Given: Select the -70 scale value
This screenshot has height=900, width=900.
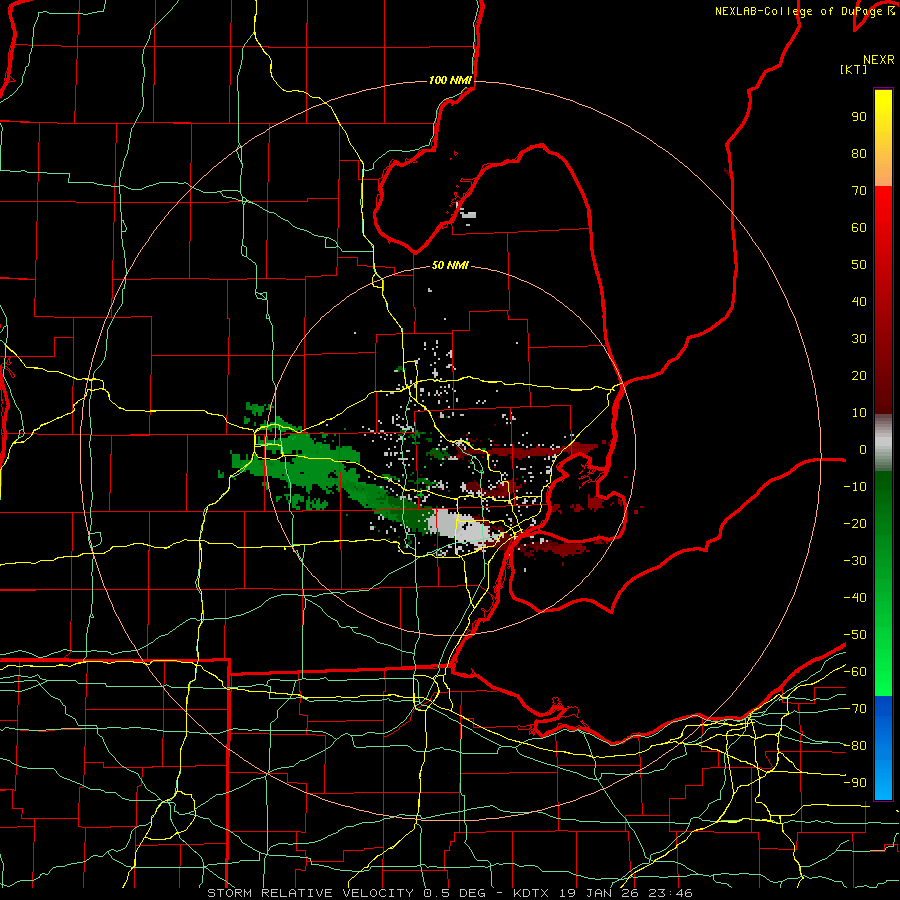Looking at the screenshot, I should point(855,709).
